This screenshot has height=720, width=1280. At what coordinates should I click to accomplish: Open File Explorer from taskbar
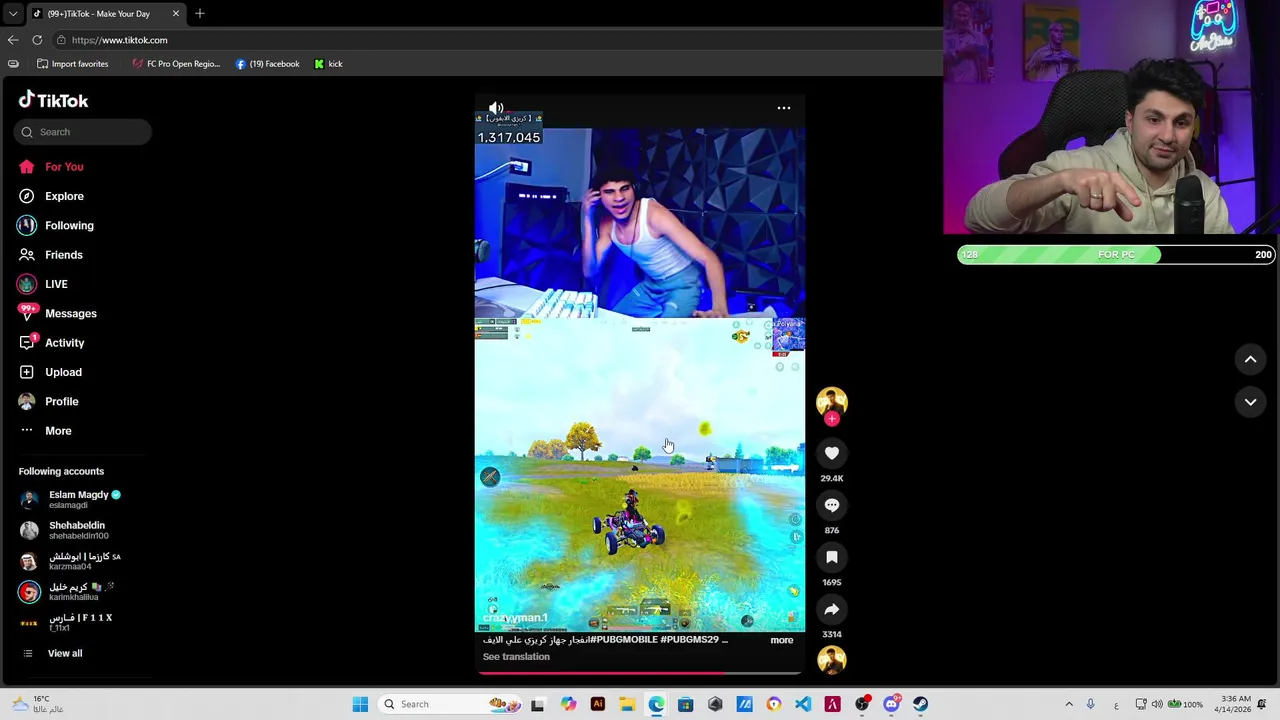pos(627,704)
